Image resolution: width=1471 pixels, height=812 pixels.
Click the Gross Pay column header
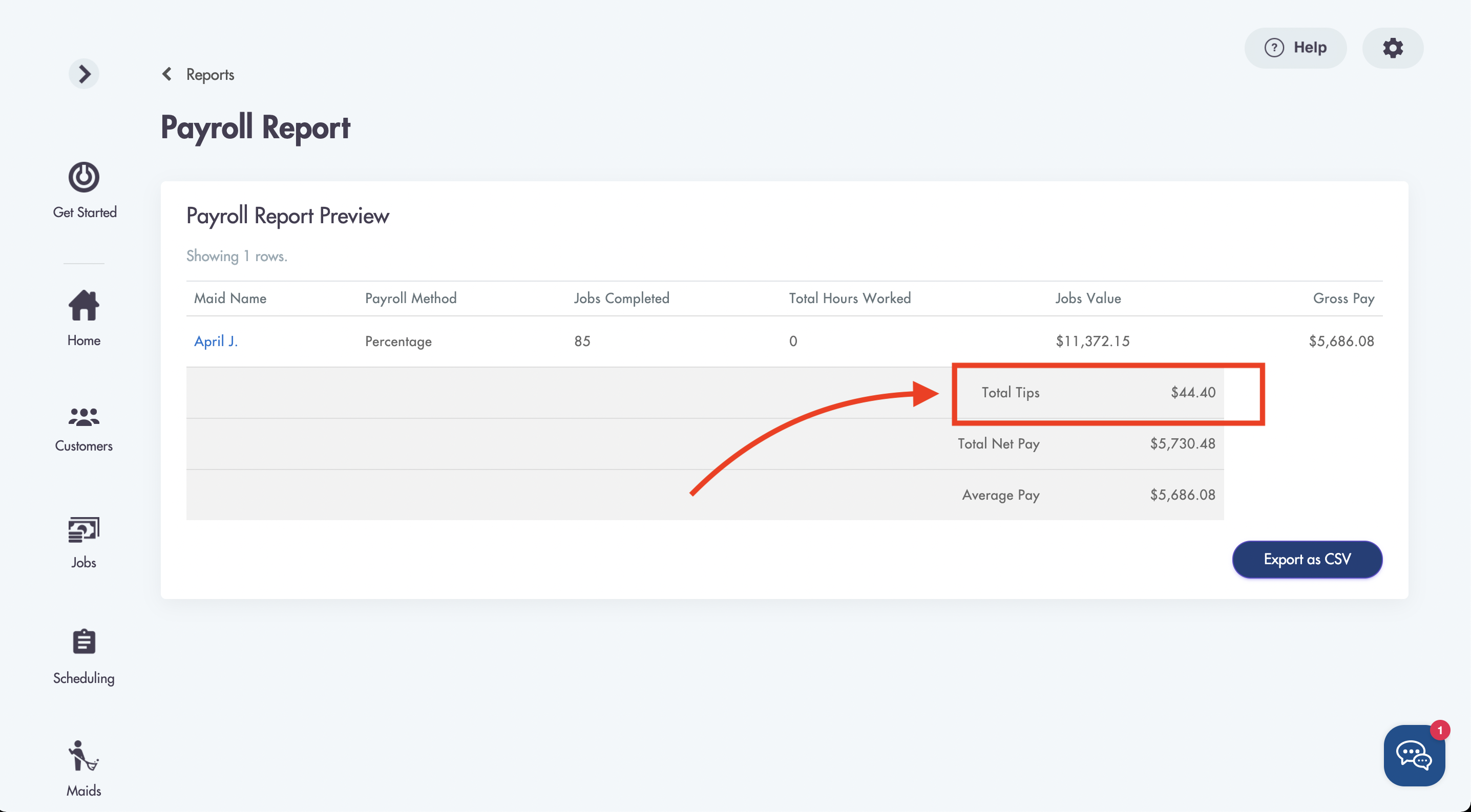tap(1343, 298)
